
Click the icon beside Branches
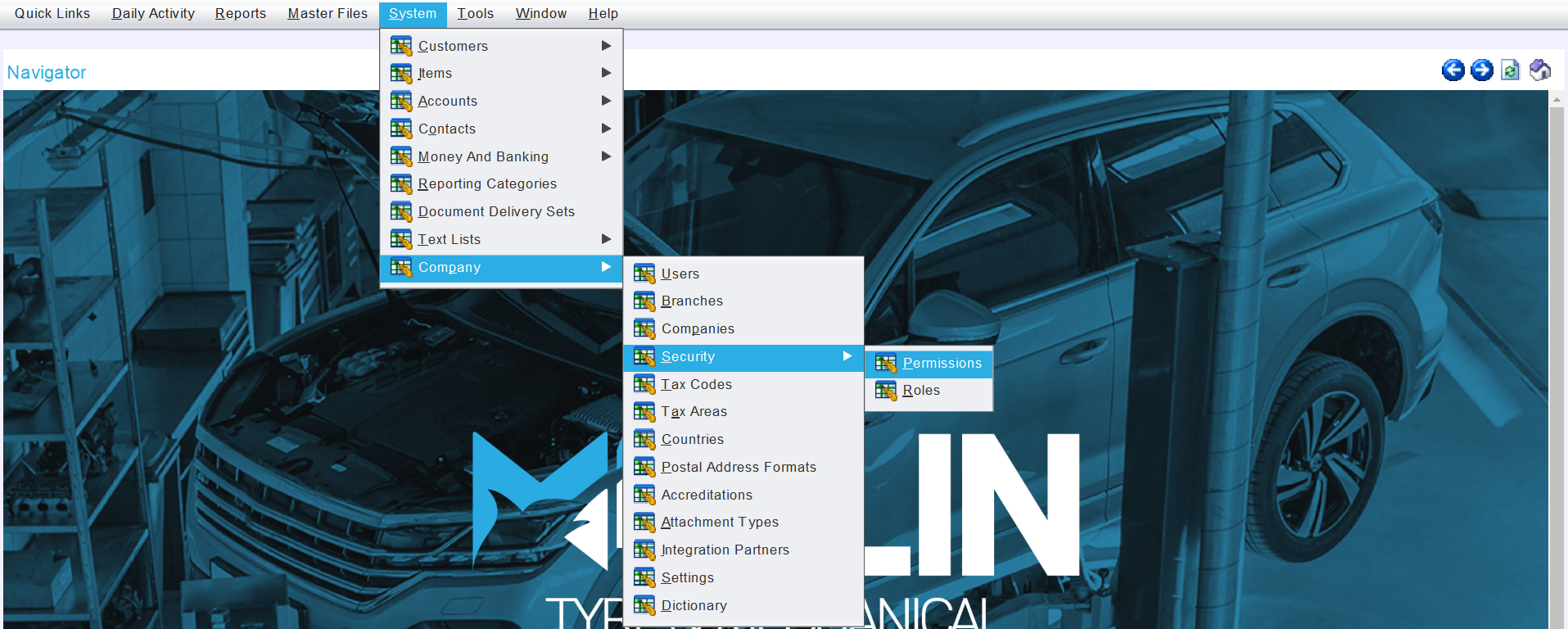[644, 301]
